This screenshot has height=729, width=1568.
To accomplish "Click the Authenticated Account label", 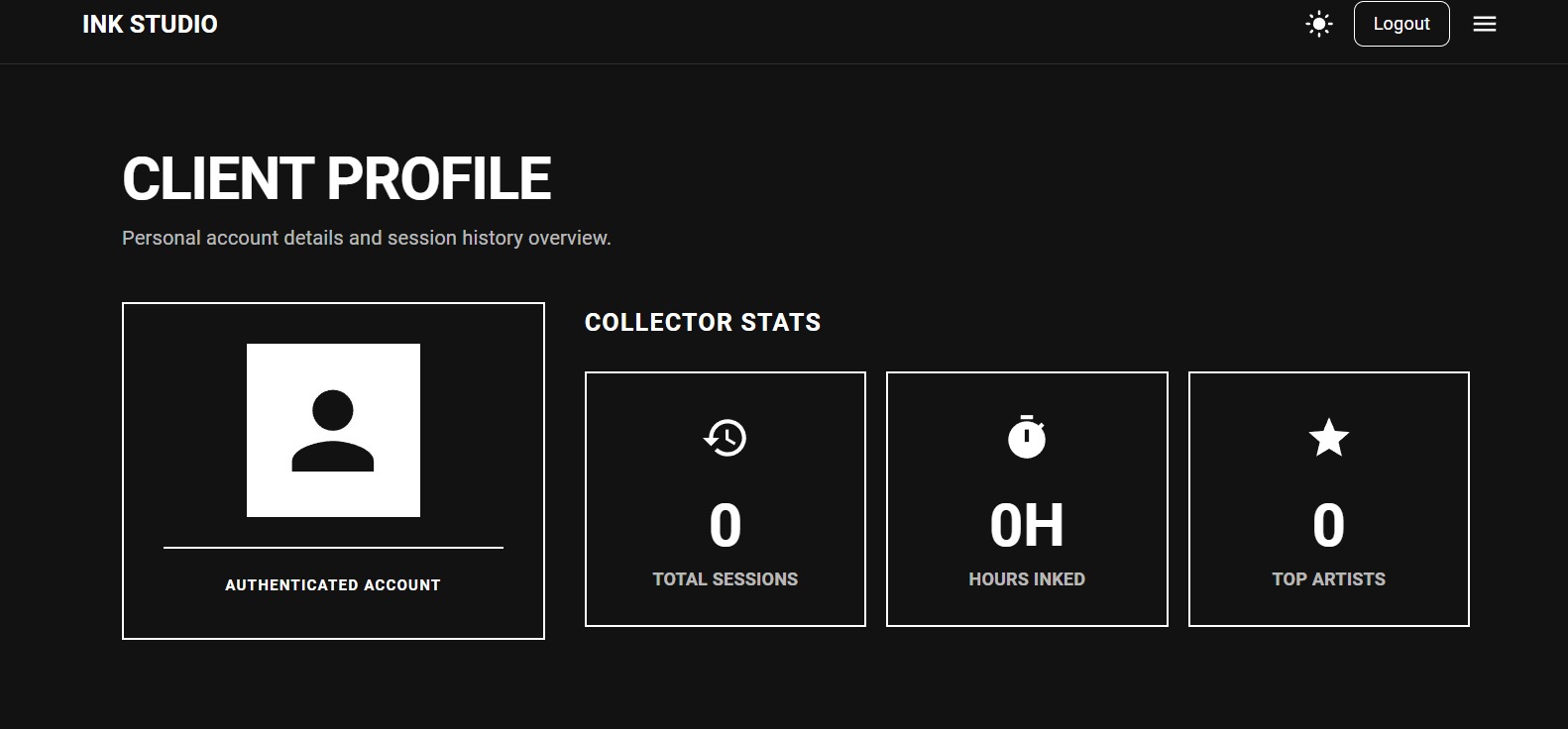I will coord(332,585).
